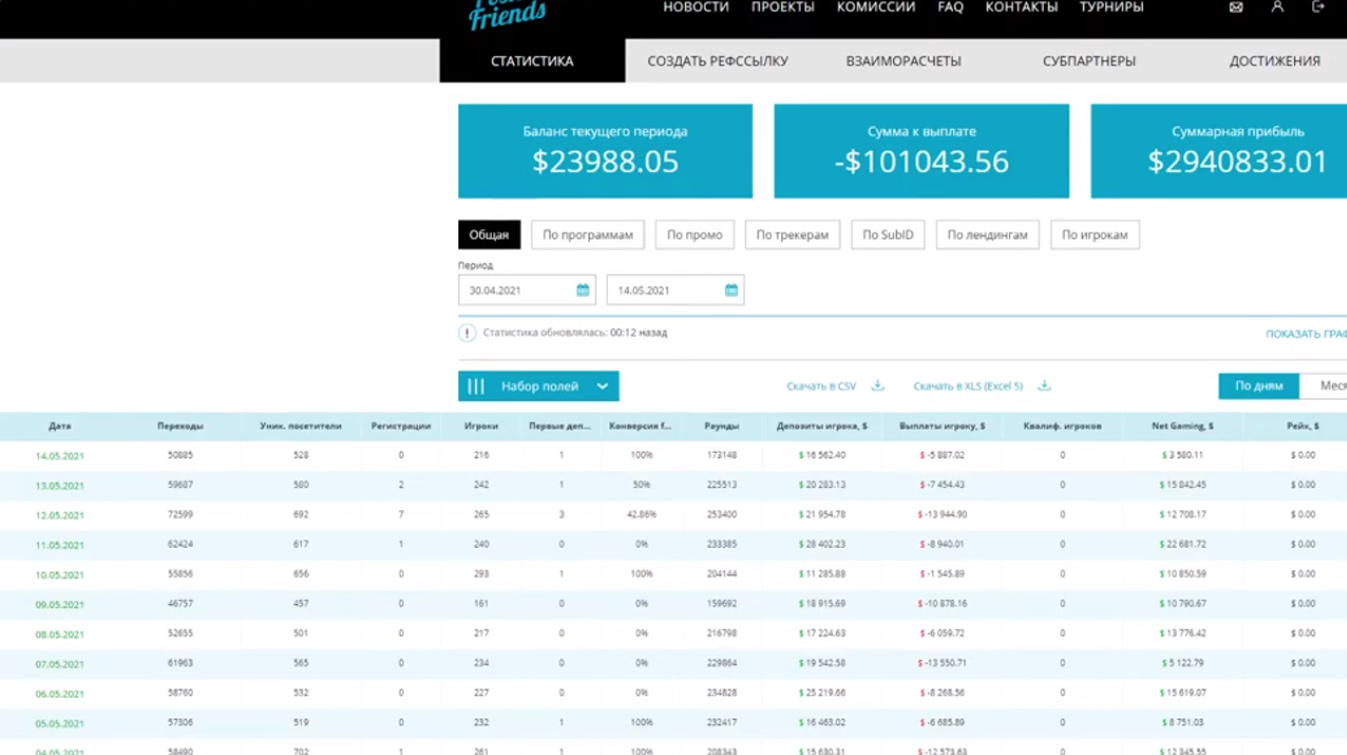Sort the table by Net Gaming column header
This screenshot has height=755, width=1347.
point(1182,426)
